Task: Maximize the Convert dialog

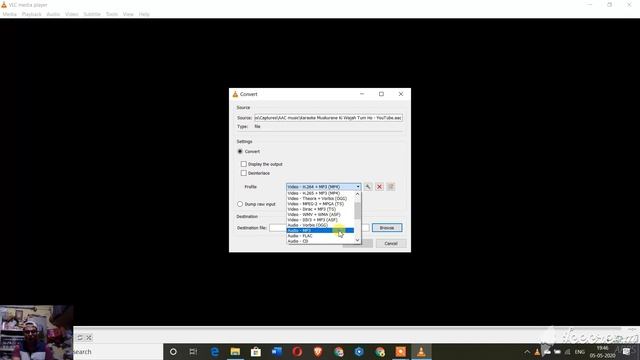Action: click(x=381, y=94)
